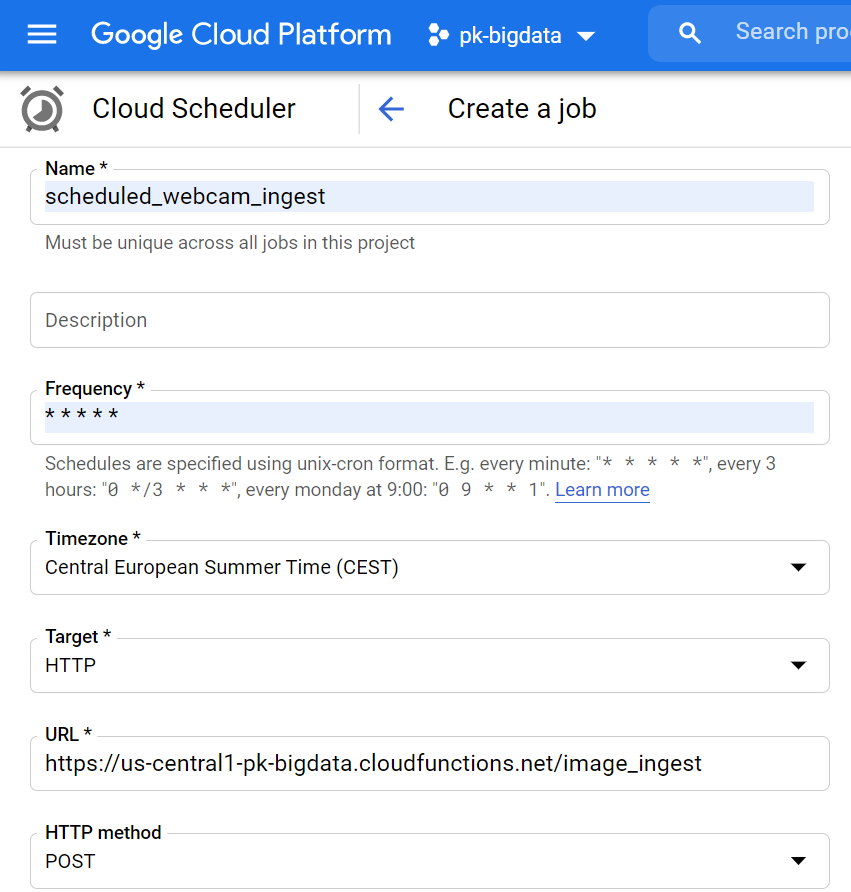The height and width of the screenshot is (892, 851).
Task: Click the Cloud Scheduler title
Action: (194, 109)
